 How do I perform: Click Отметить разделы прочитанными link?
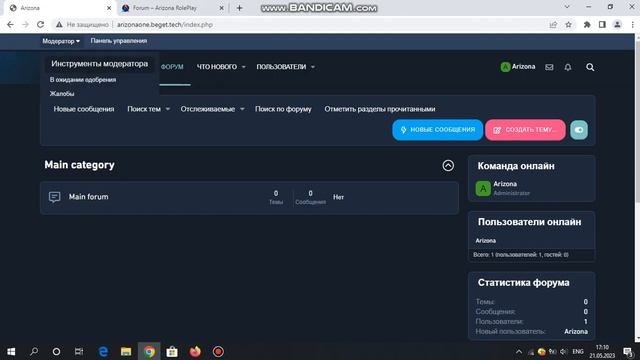tap(380, 109)
